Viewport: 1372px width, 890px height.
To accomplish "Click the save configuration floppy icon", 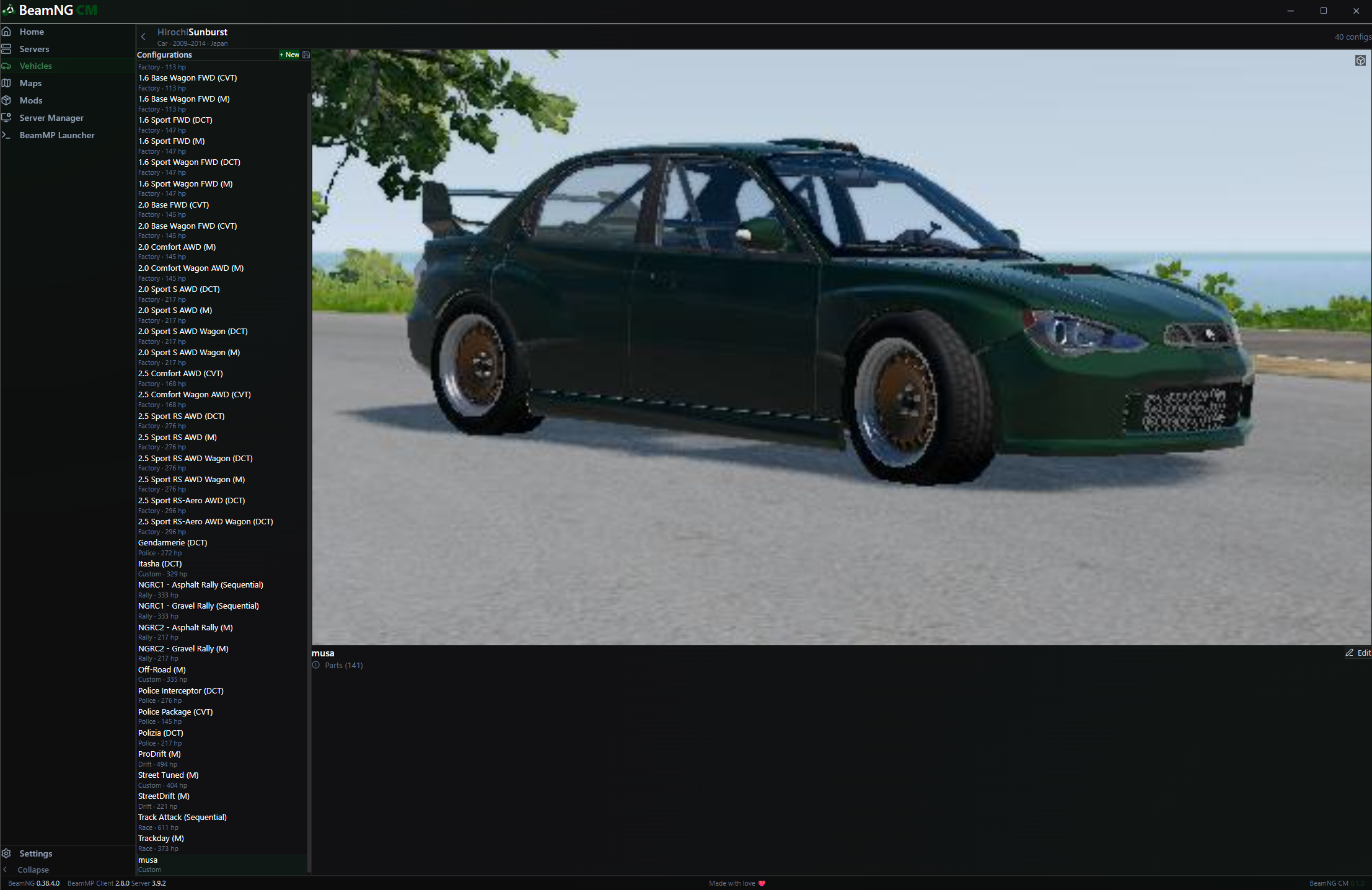I will 306,55.
